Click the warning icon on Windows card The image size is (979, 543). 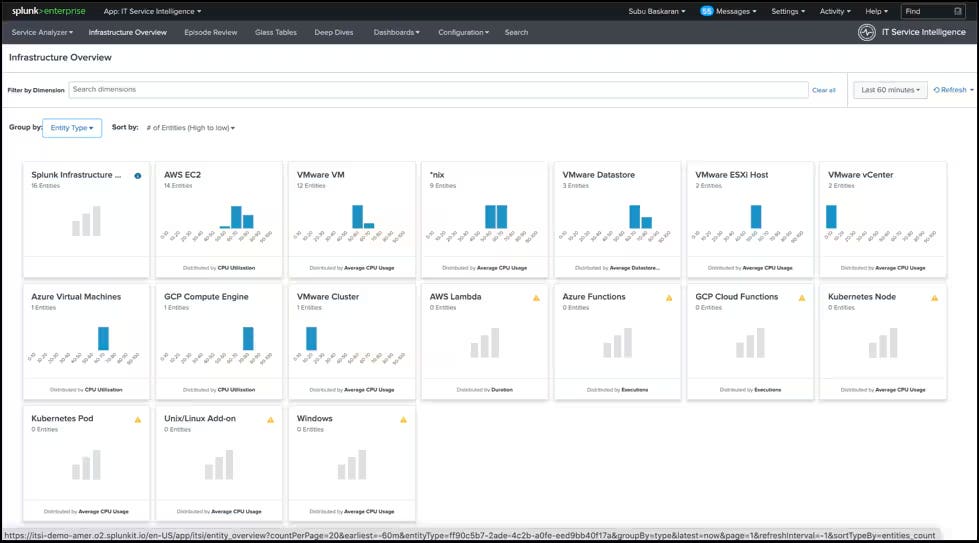click(x=403, y=419)
